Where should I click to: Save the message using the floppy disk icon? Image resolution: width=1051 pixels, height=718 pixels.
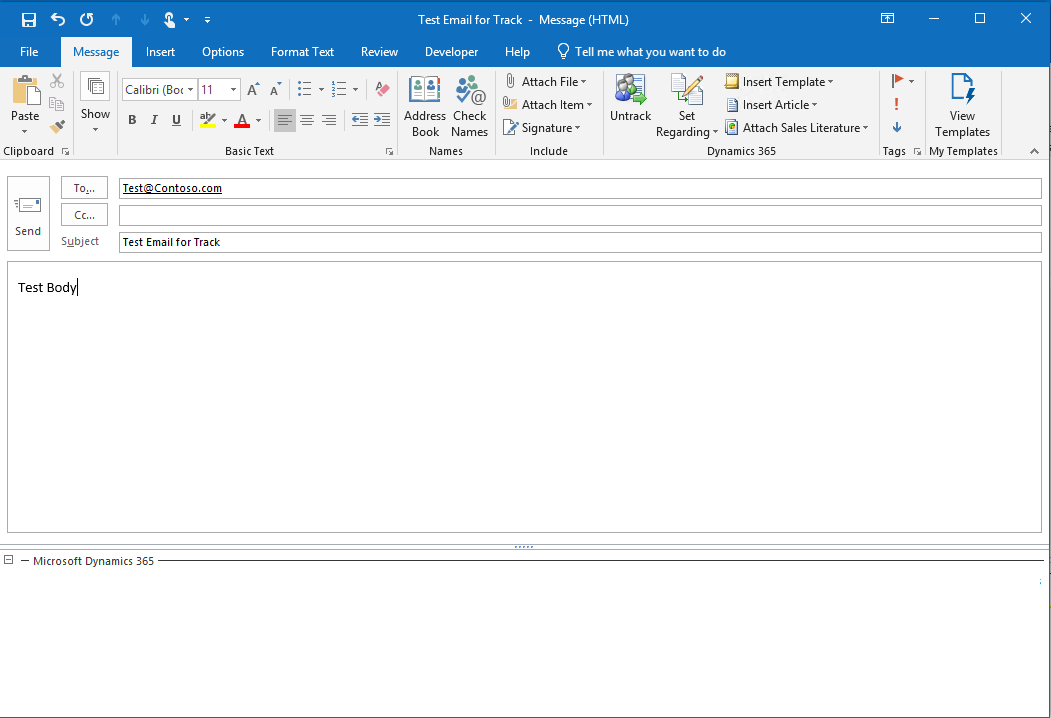(x=28, y=19)
